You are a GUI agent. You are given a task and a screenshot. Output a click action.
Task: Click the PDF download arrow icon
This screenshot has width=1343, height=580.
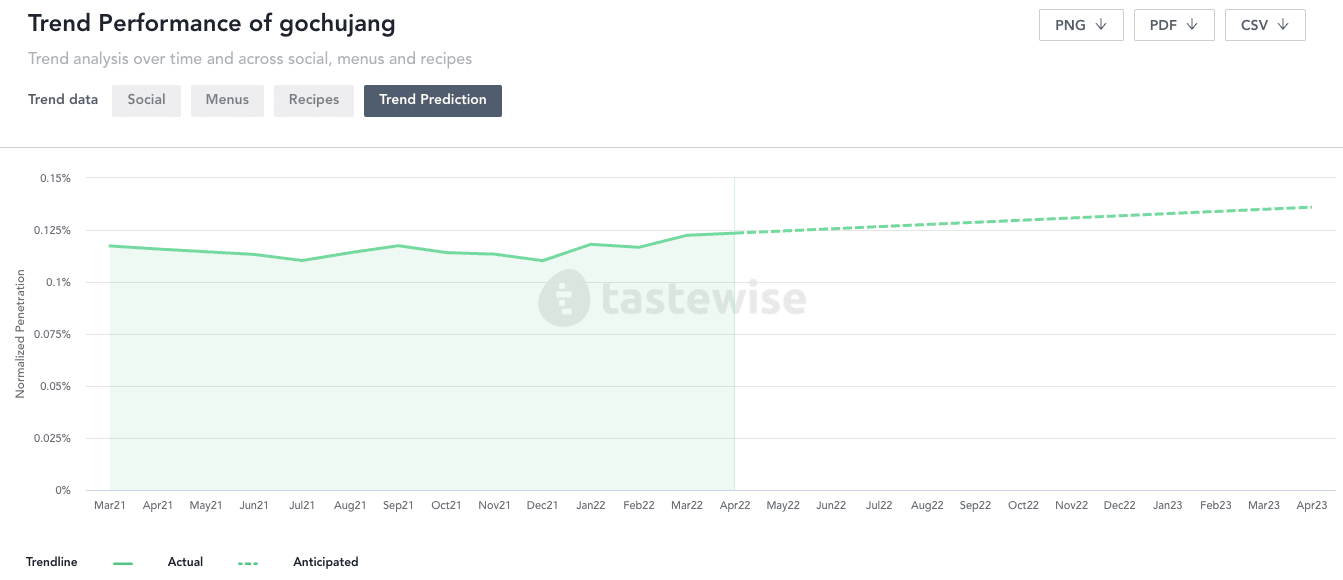coord(1192,25)
